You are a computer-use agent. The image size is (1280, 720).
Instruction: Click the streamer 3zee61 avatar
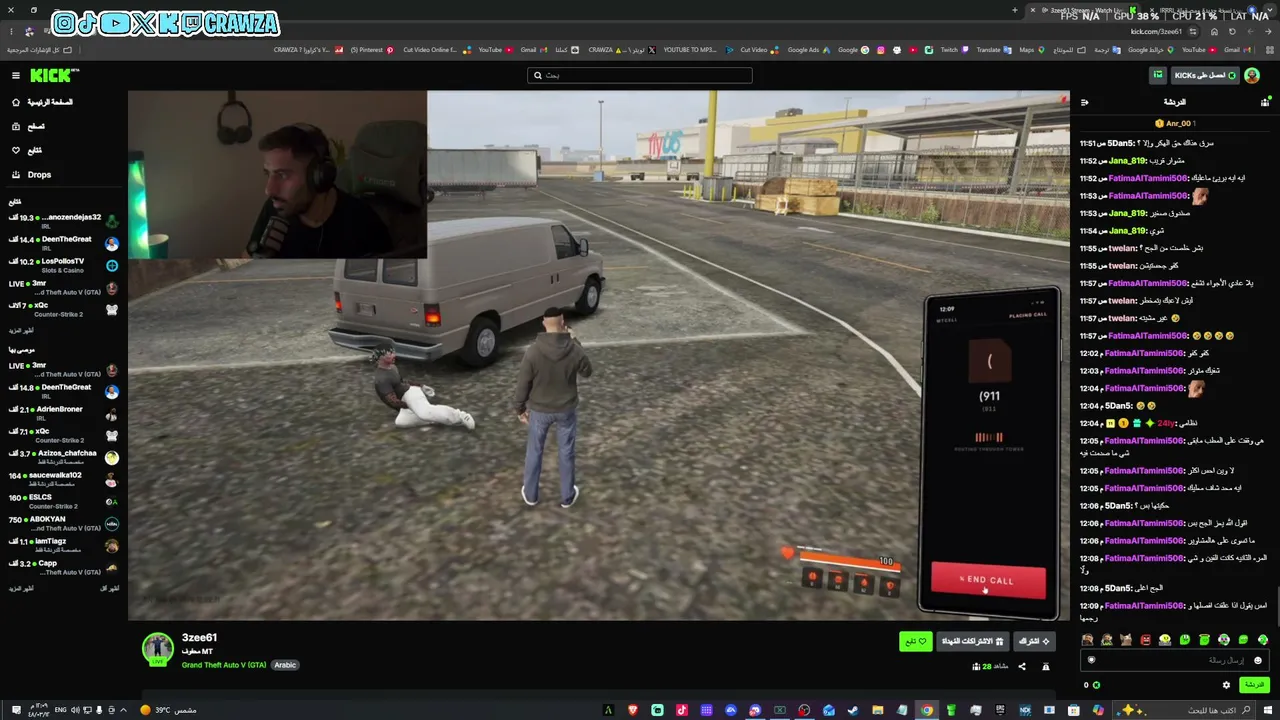coord(157,648)
